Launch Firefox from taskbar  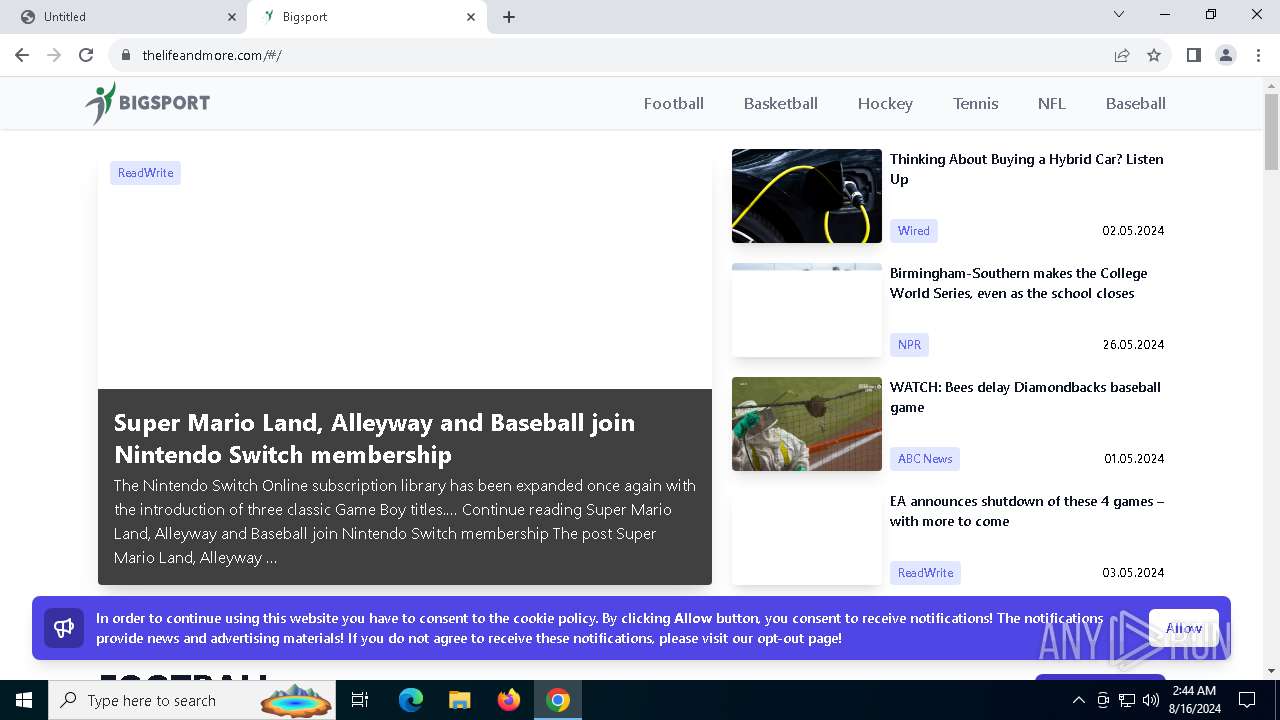(509, 700)
